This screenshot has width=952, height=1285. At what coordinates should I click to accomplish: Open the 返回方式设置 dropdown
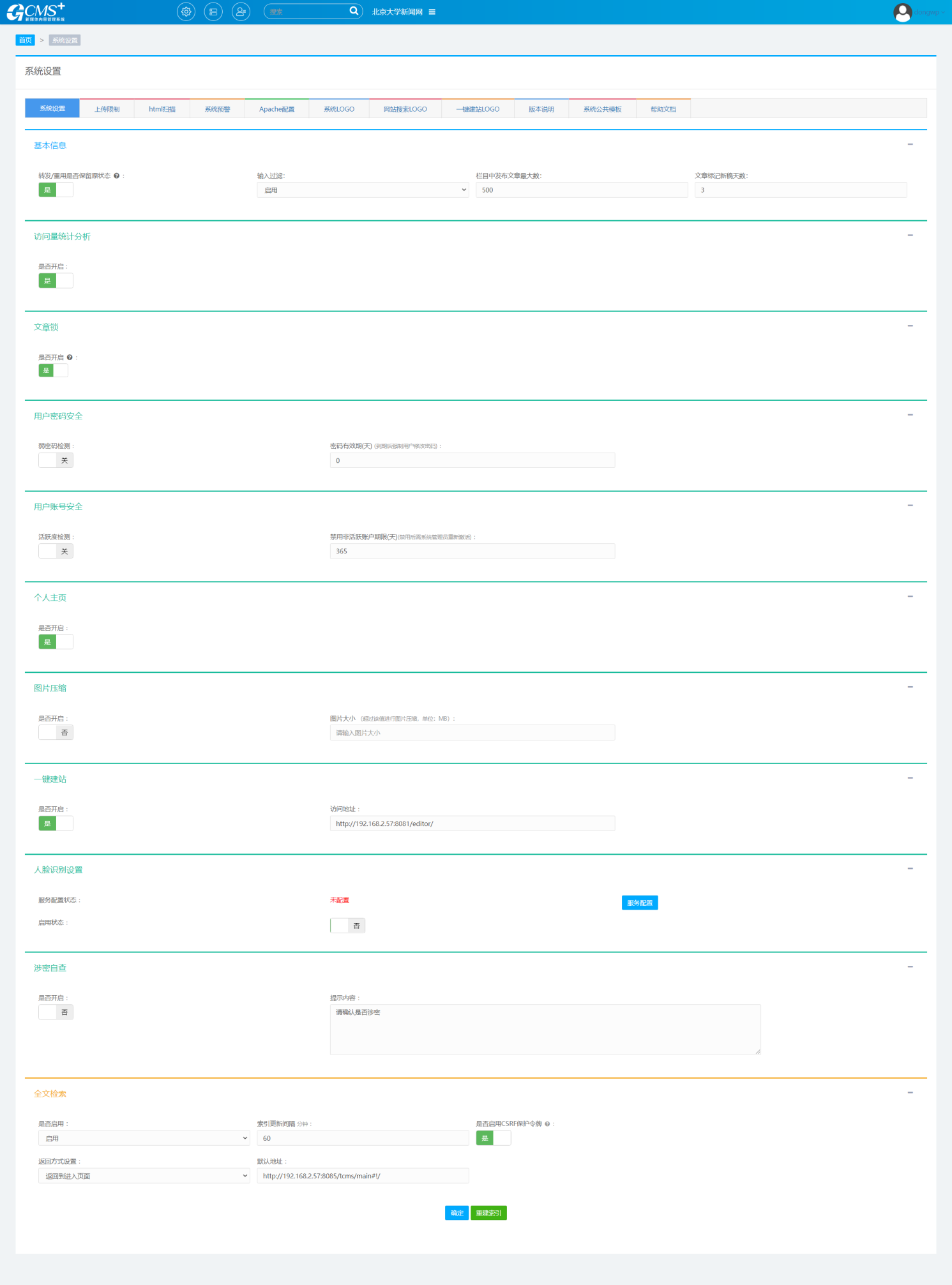(144, 1176)
